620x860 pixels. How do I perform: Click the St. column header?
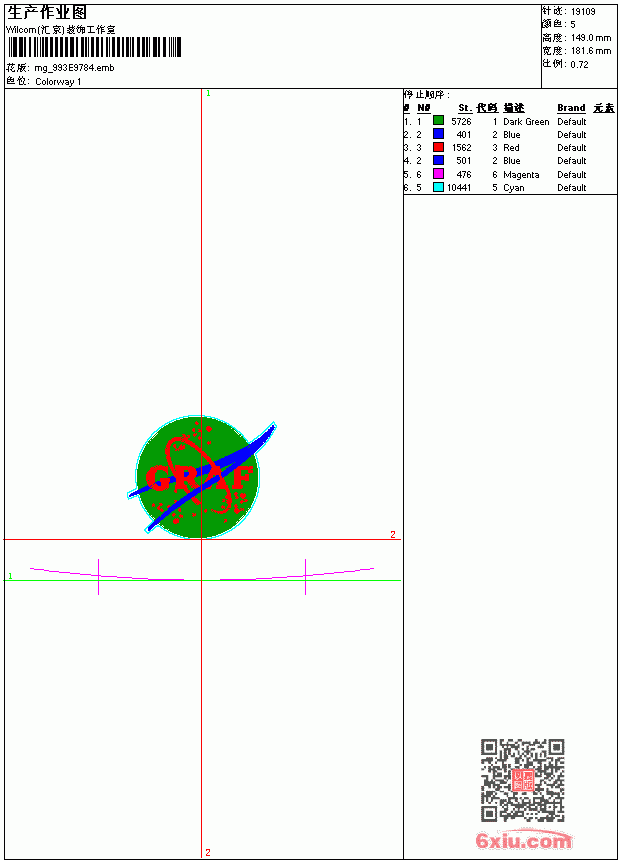(x=465, y=108)
